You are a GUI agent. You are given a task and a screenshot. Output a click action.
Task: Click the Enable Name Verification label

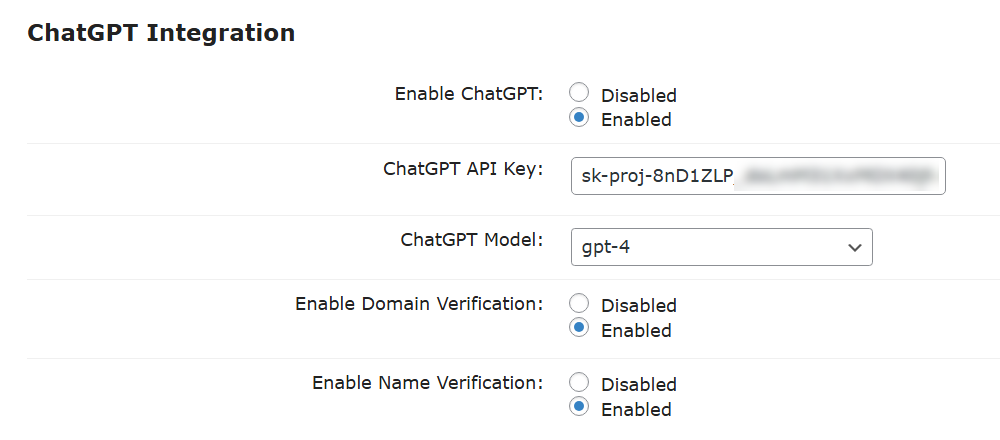427,383
